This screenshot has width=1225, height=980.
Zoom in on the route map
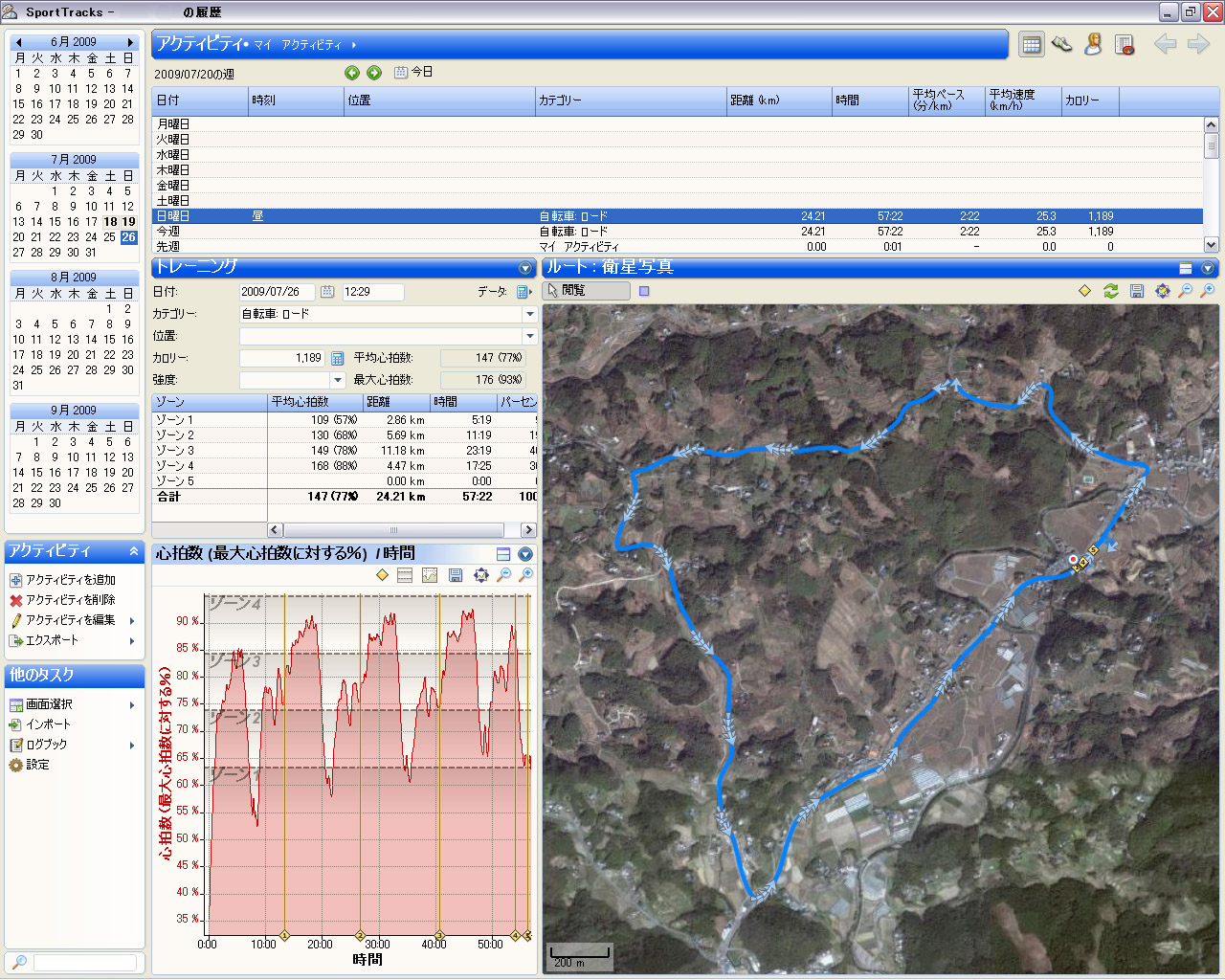coord(1208,291)
